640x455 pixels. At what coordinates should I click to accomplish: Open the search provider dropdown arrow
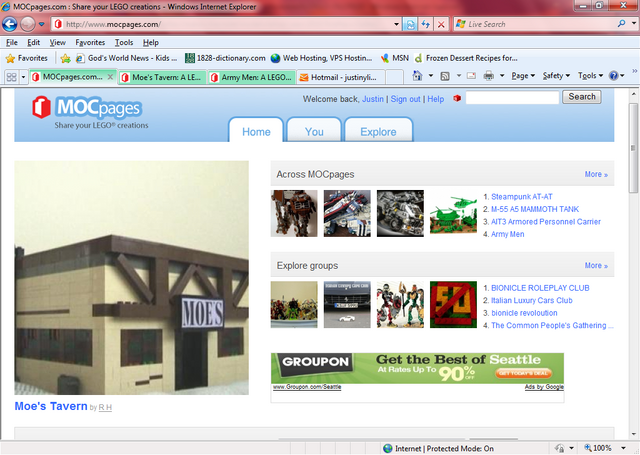click(x=633, y=24)
